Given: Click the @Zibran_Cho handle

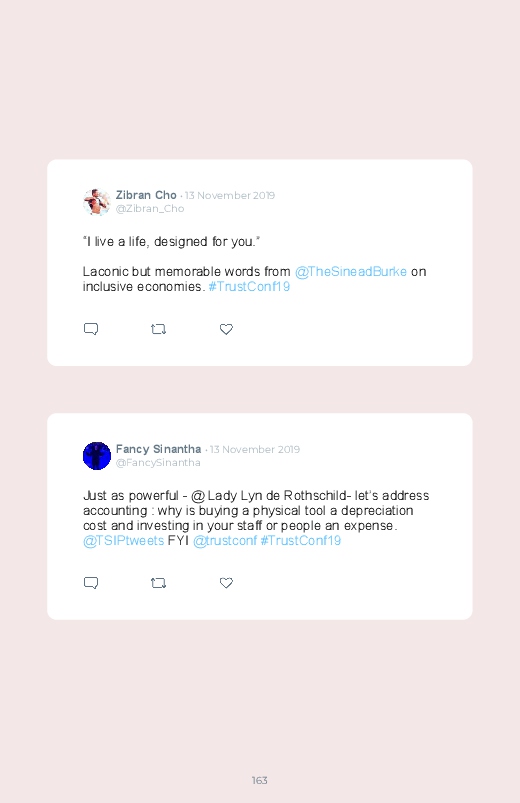Looking at the screenshot, I should [150, 208].
